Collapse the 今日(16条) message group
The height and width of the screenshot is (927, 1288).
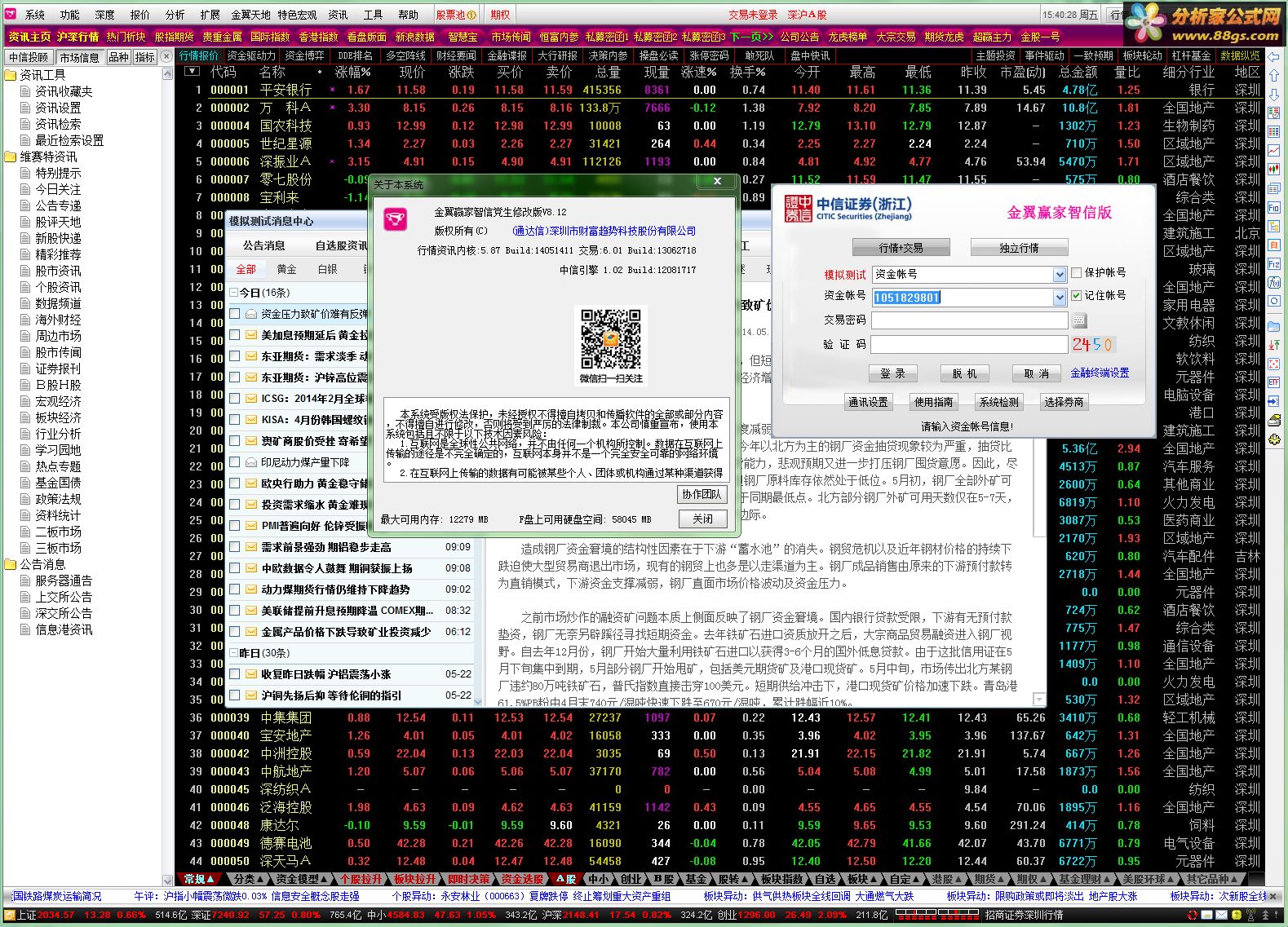233,293
